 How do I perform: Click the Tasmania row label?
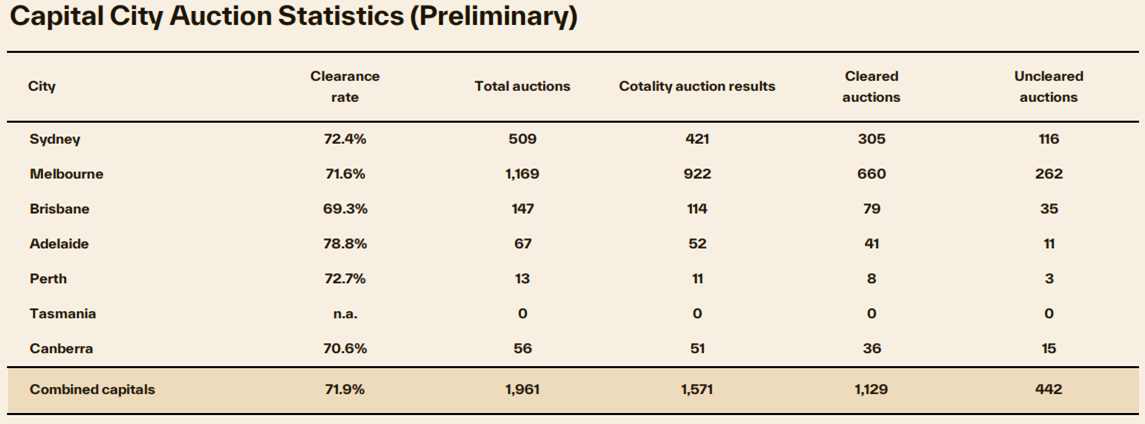(63, 314)
